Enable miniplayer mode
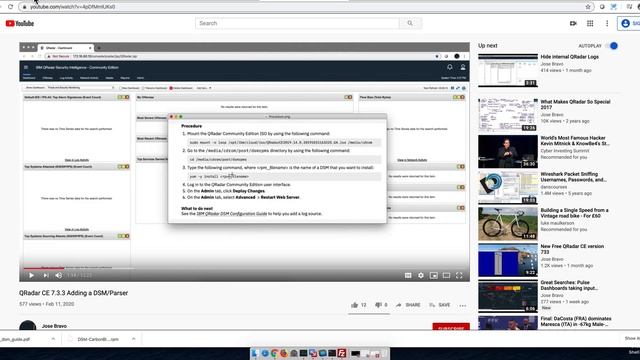Image resolution: width=640 pixels, height=360 pixels. 433,276
